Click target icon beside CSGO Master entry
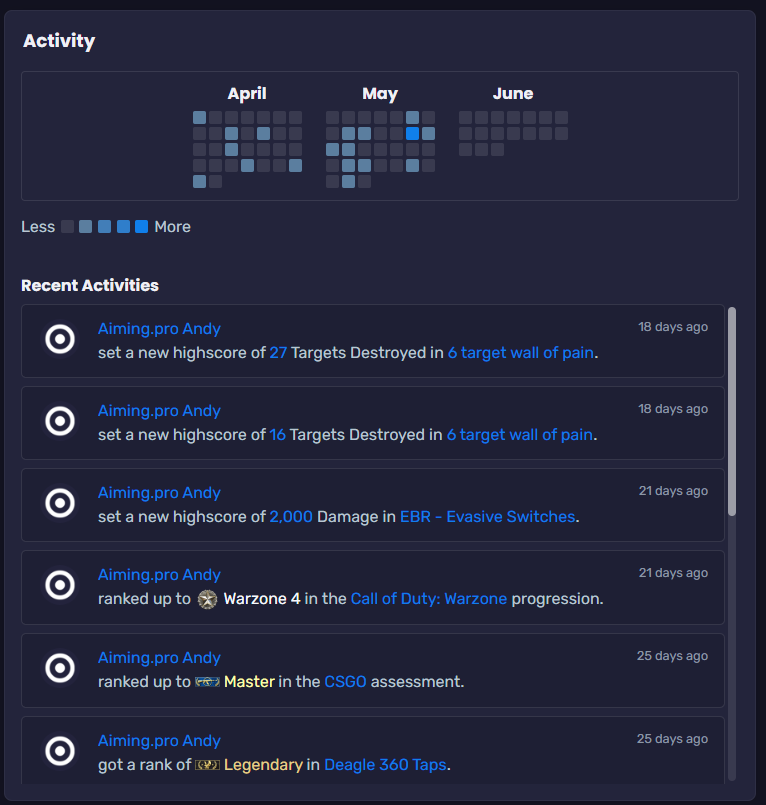The image size is (766, 805). click(x=60, y=668)
